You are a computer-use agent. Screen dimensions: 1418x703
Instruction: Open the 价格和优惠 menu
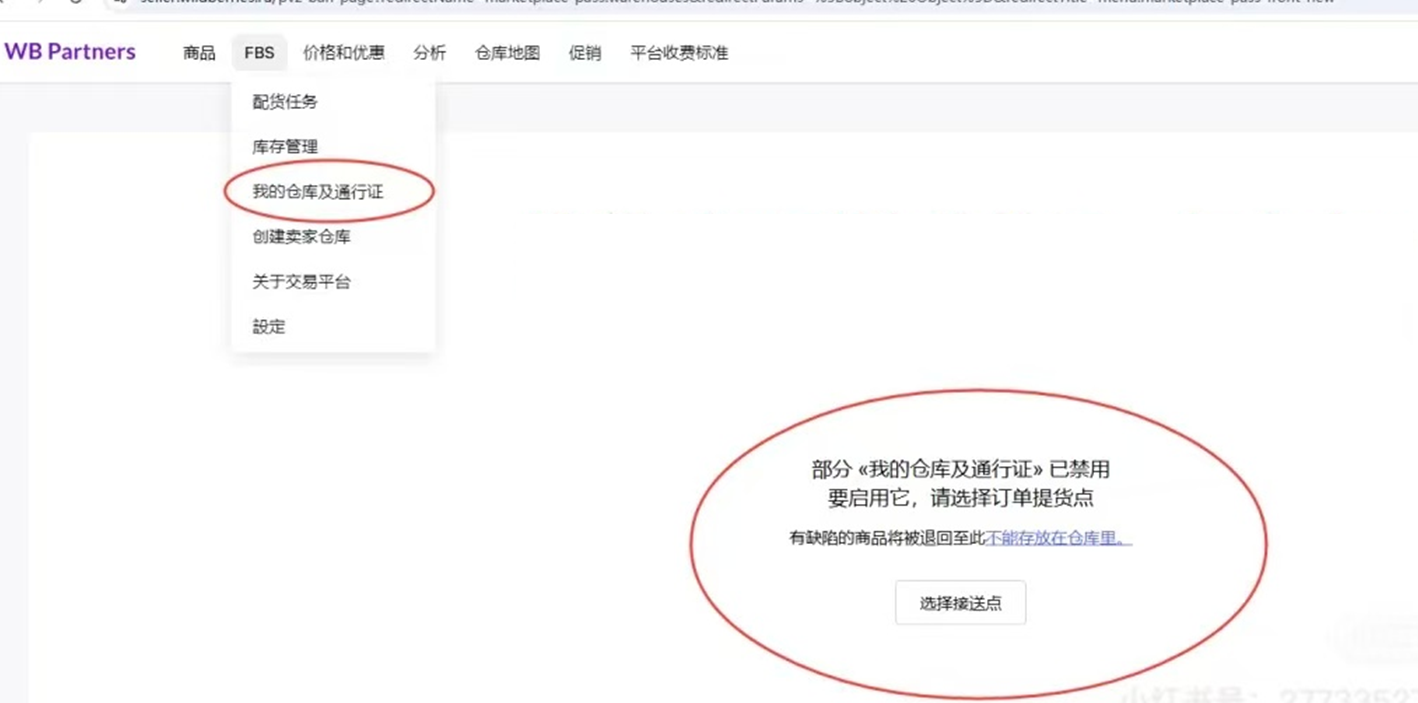(x=343, y=53)
